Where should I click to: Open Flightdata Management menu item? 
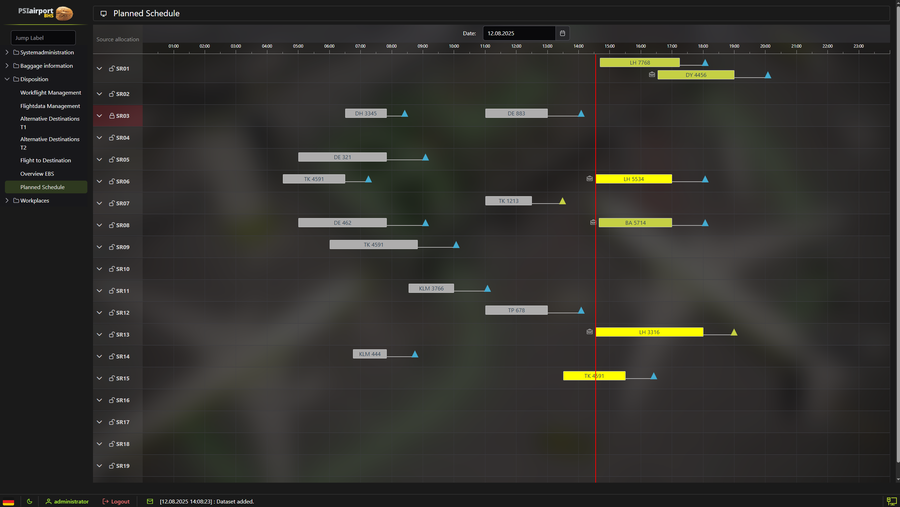[50, 106]
